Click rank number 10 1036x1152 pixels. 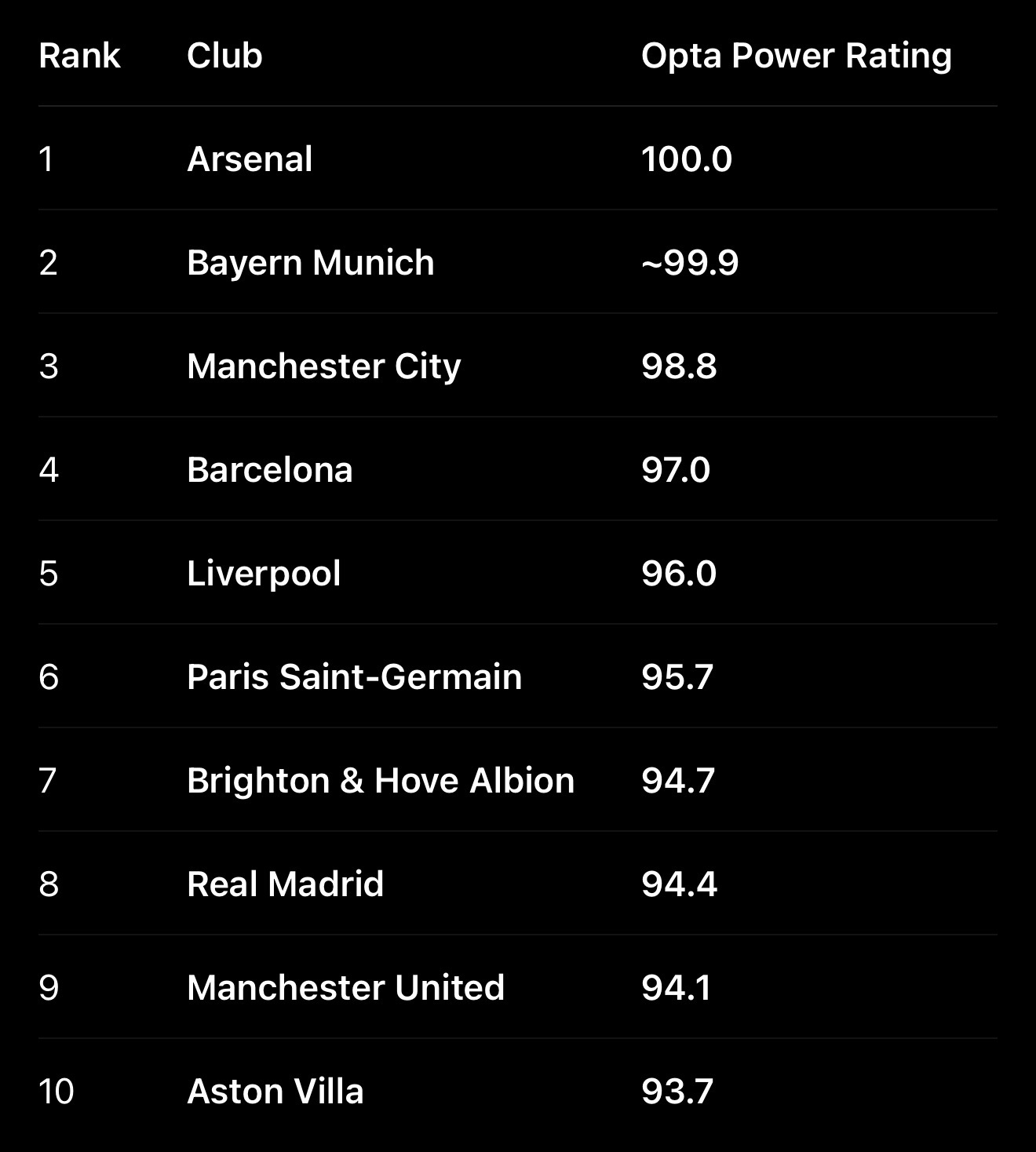click(x=57, y=1092)
